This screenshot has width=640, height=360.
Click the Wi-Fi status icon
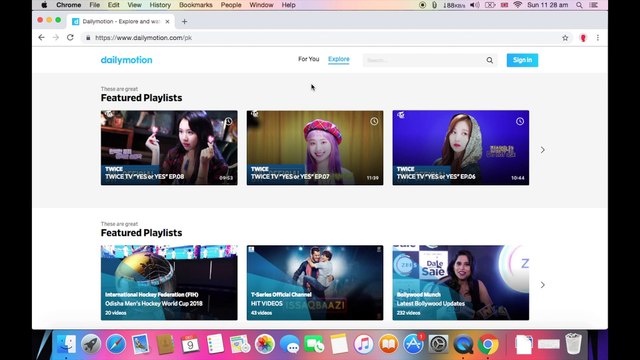tap(518, 5)
